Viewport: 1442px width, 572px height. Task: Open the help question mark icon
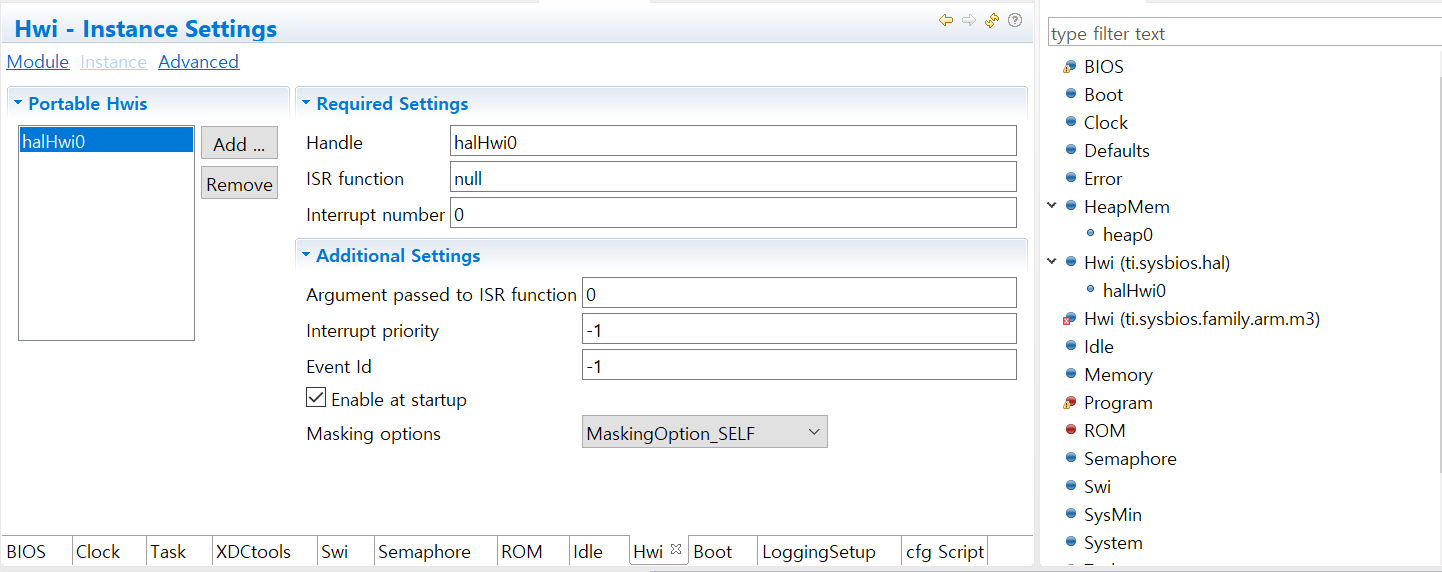1015,20
